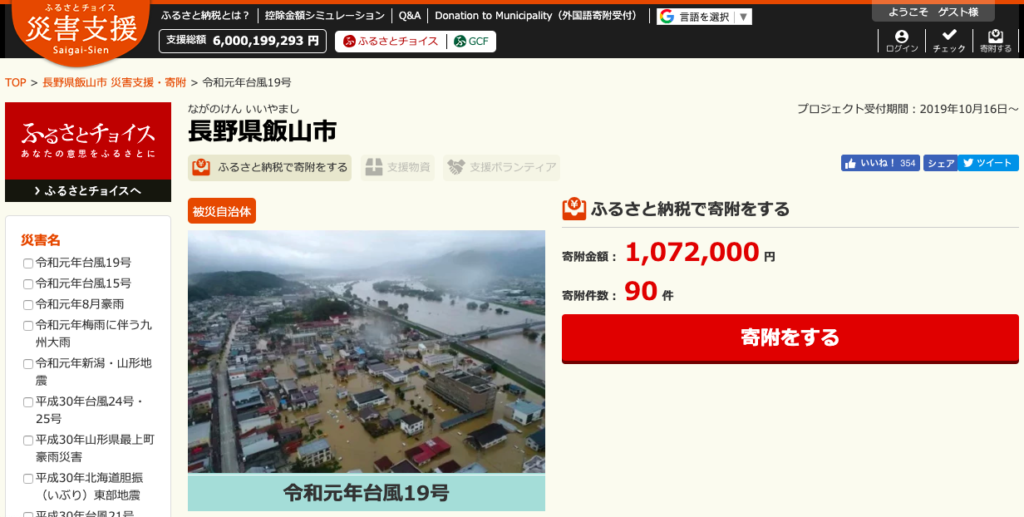This screenshot has width=1024, height=517.
Task: Open the ログイン login icon
Action: [902, 40]
